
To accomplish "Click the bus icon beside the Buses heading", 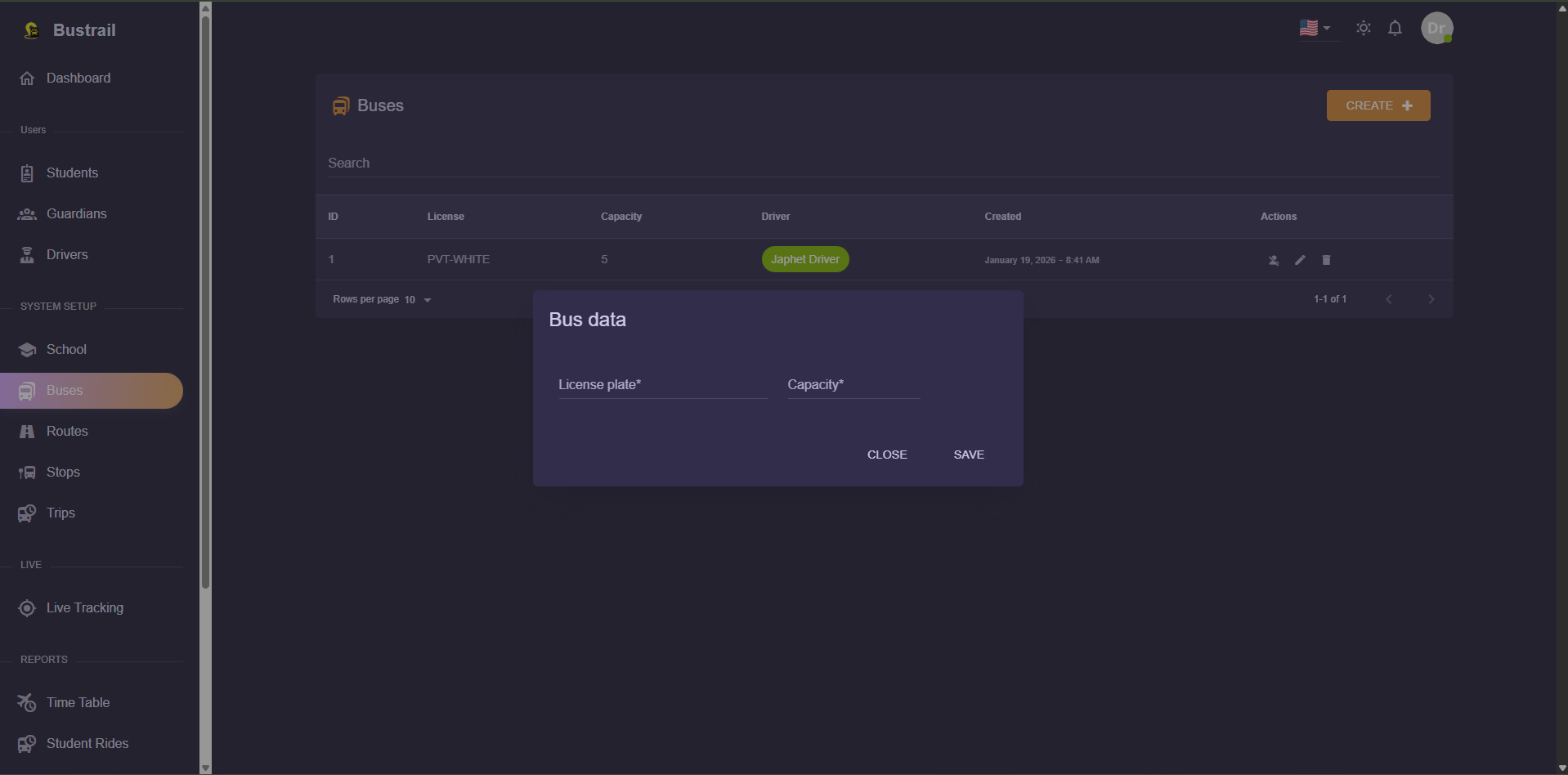I will 340,105.
